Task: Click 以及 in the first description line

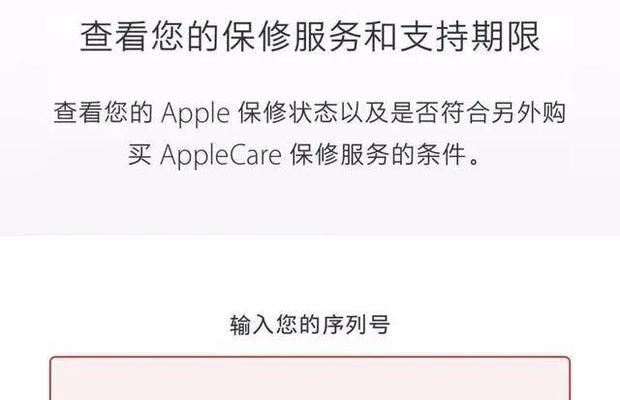Action: click(x=364, y=112)
